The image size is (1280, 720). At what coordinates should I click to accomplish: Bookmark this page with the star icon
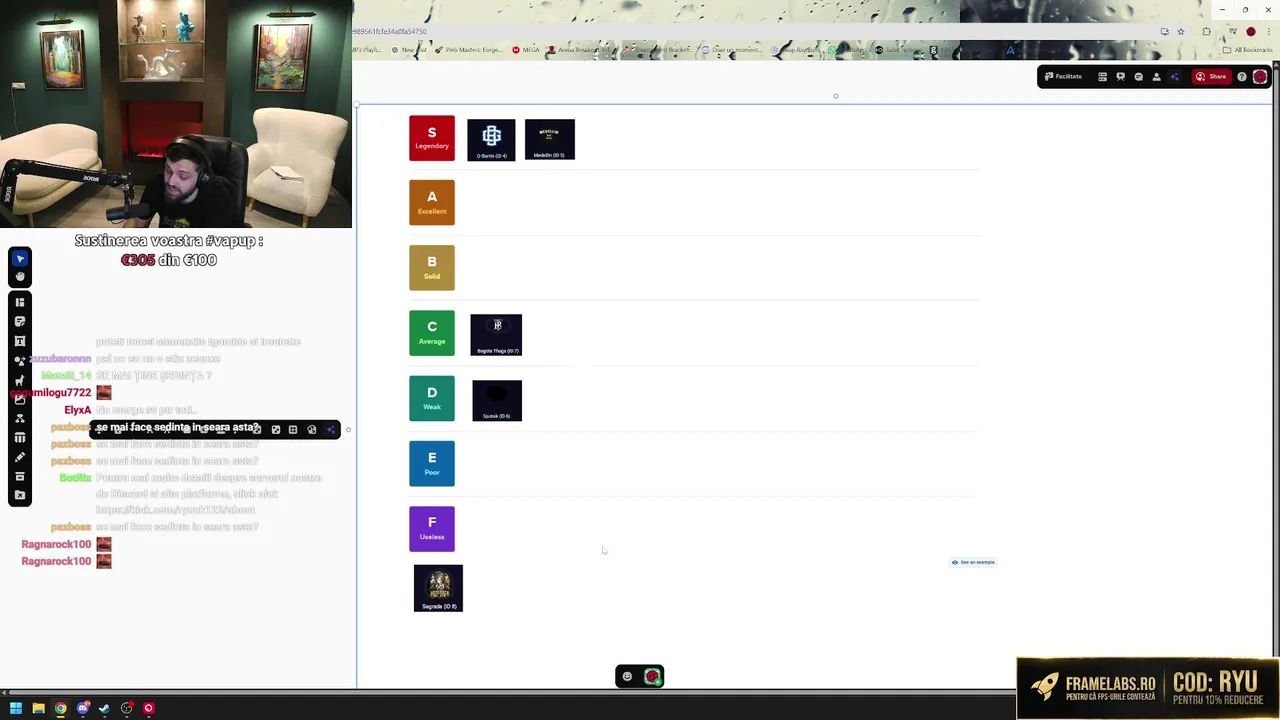click(x=1181, y=31)
